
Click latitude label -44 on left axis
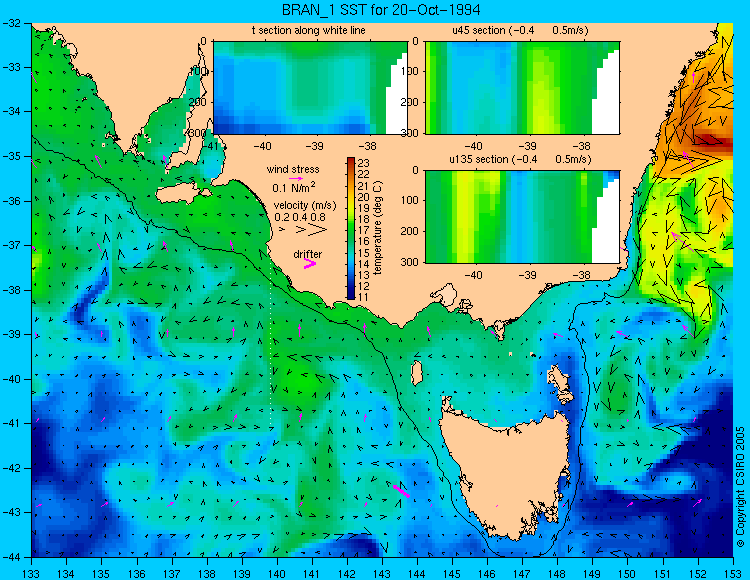(11, 557)
